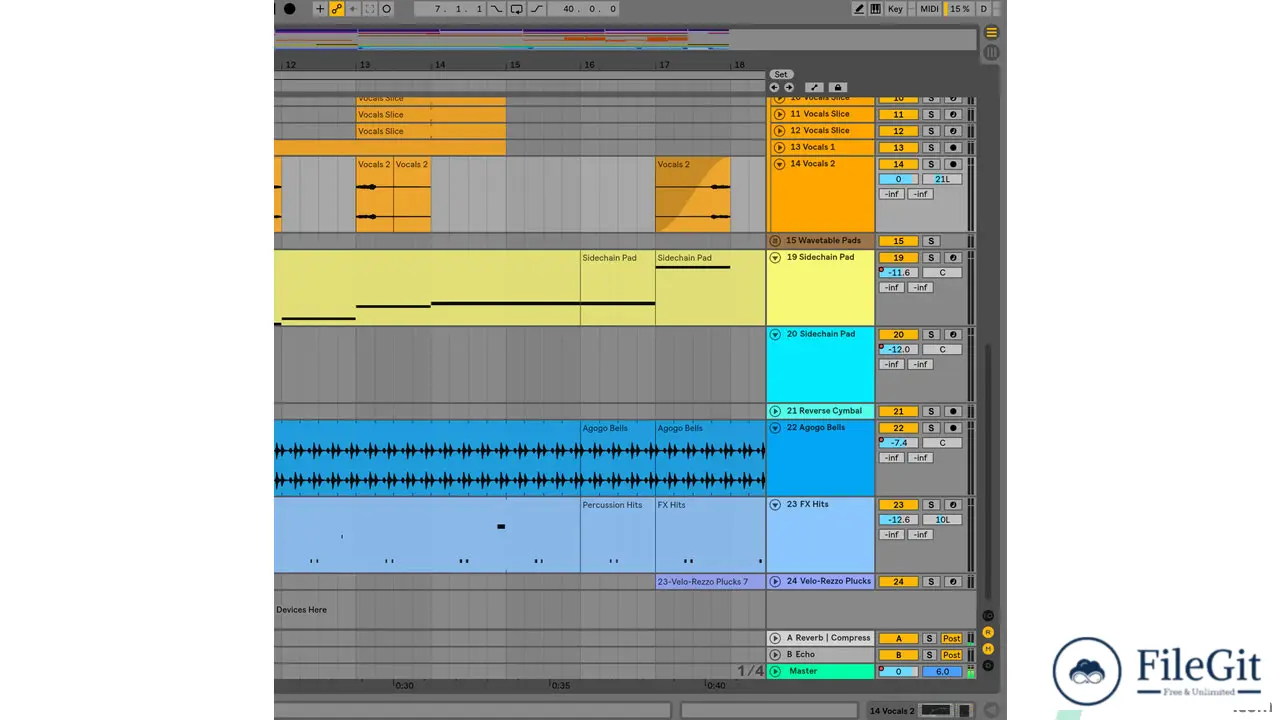Toggle the yellow automation arm icon

337,9
